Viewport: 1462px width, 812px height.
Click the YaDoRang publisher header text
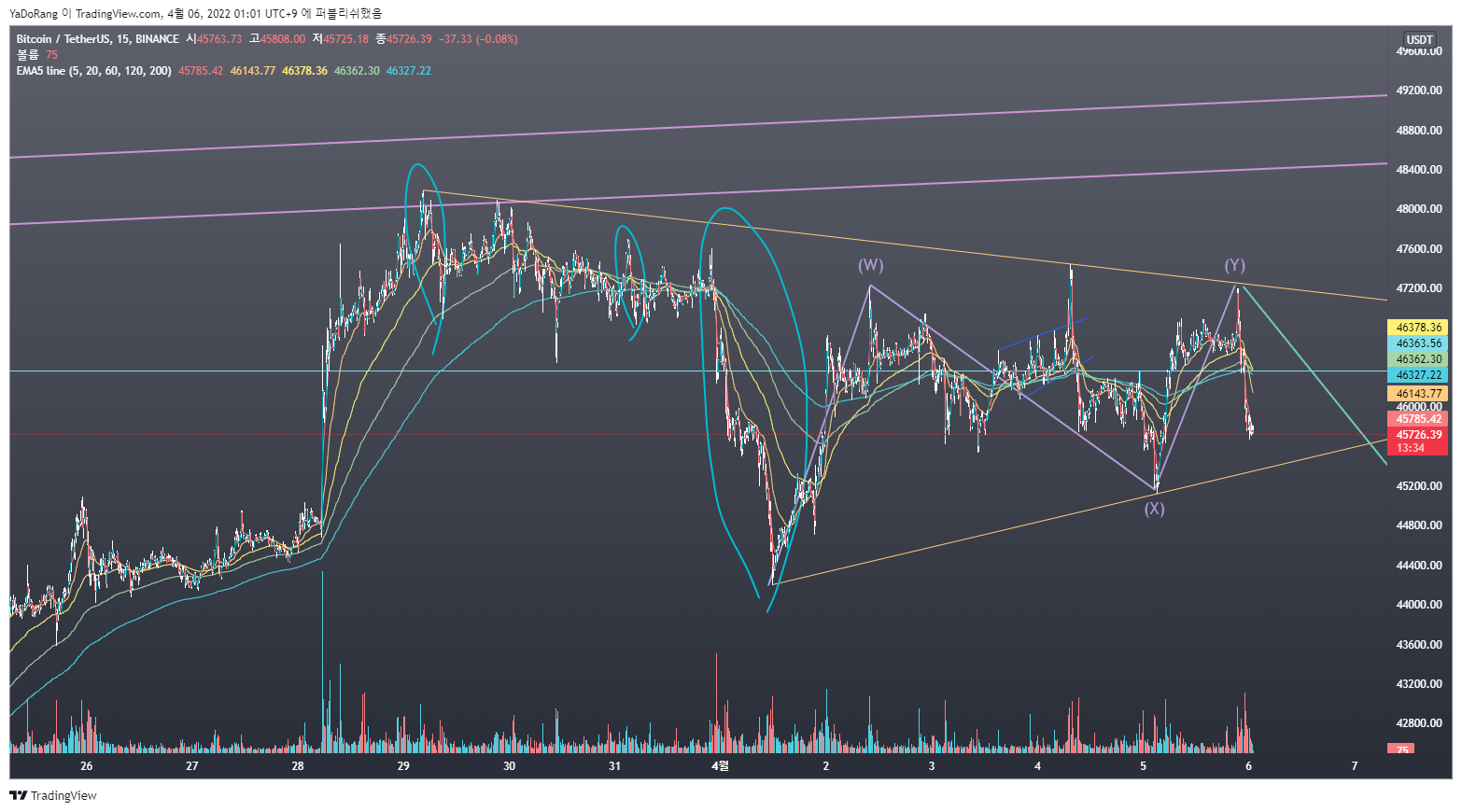click(x=34, y=13)
